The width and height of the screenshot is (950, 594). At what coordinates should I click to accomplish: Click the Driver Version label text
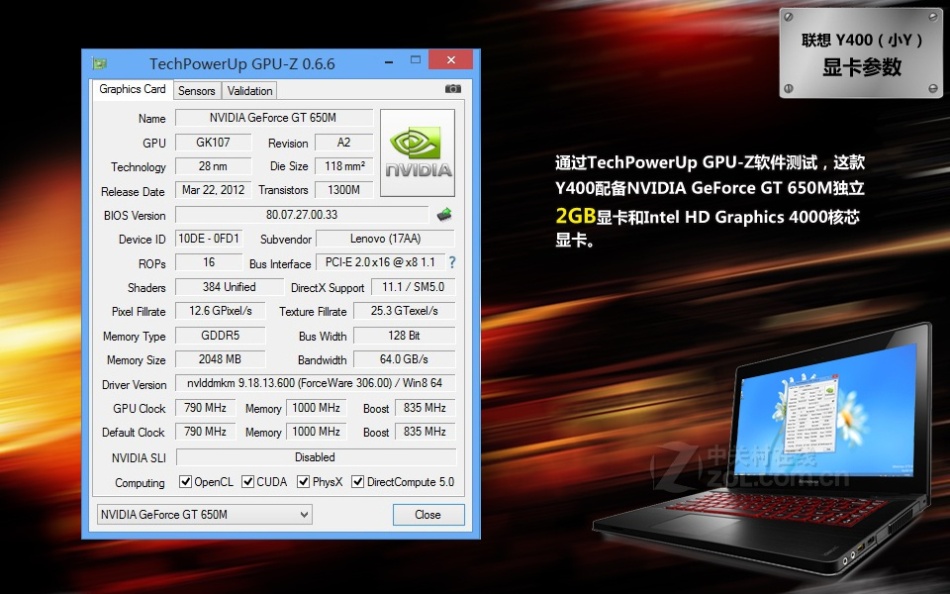tap(134, 384)
